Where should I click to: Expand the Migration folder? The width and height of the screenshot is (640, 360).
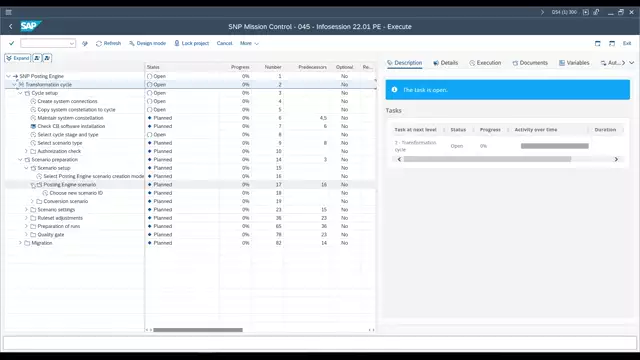[x=20, y=243]
